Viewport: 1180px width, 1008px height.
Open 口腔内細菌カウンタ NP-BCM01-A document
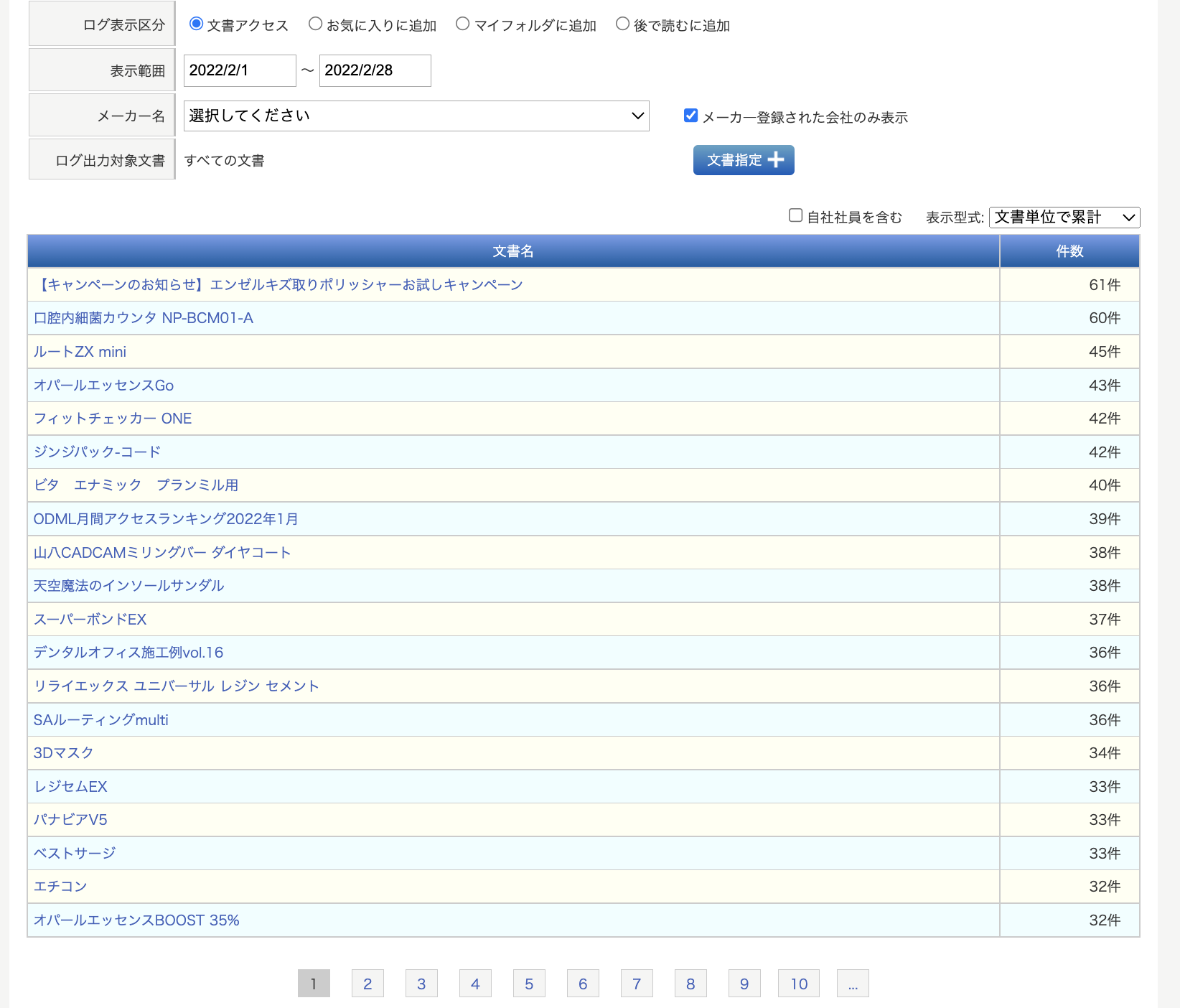tap(144, 318)
